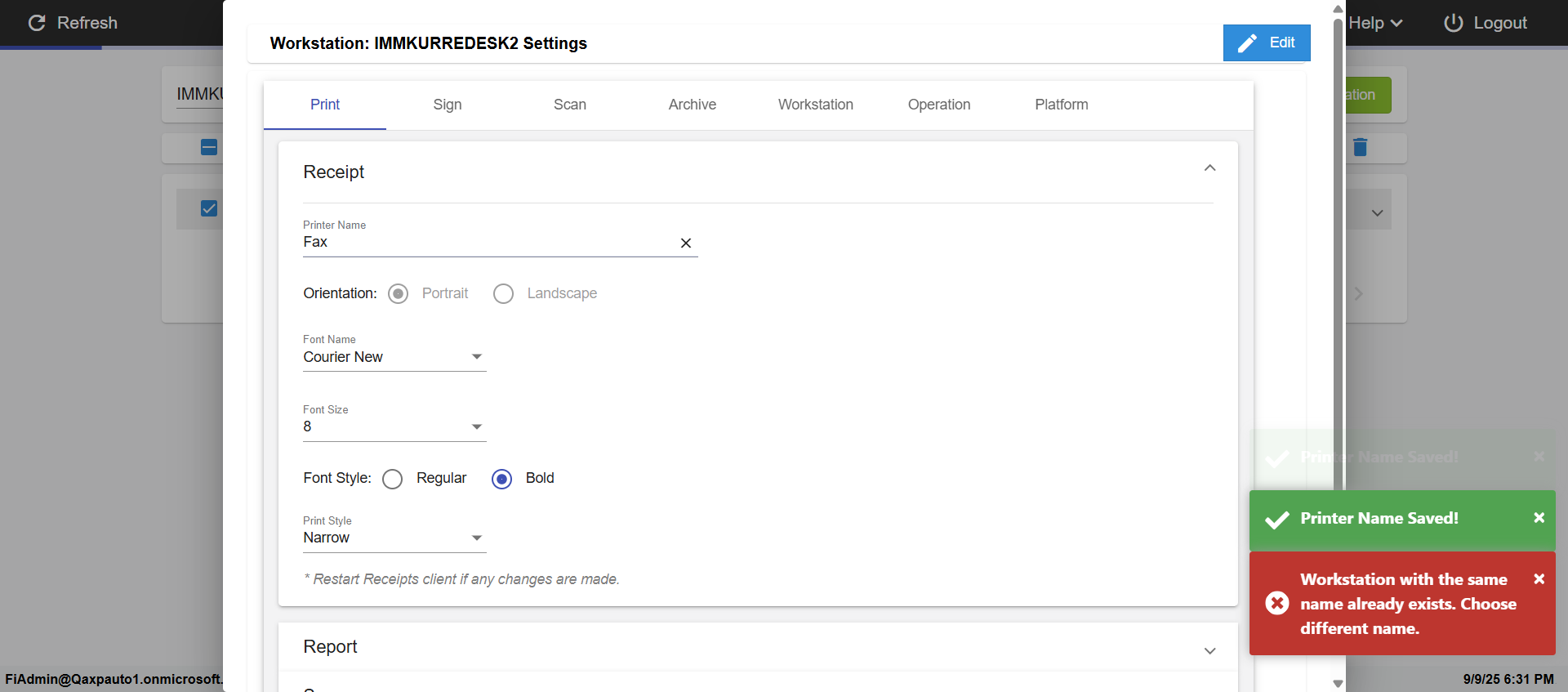The width and height of the screenshot is (1568, 692).
Task: Collapse the Receipt section
Action: pos(1209,168)
